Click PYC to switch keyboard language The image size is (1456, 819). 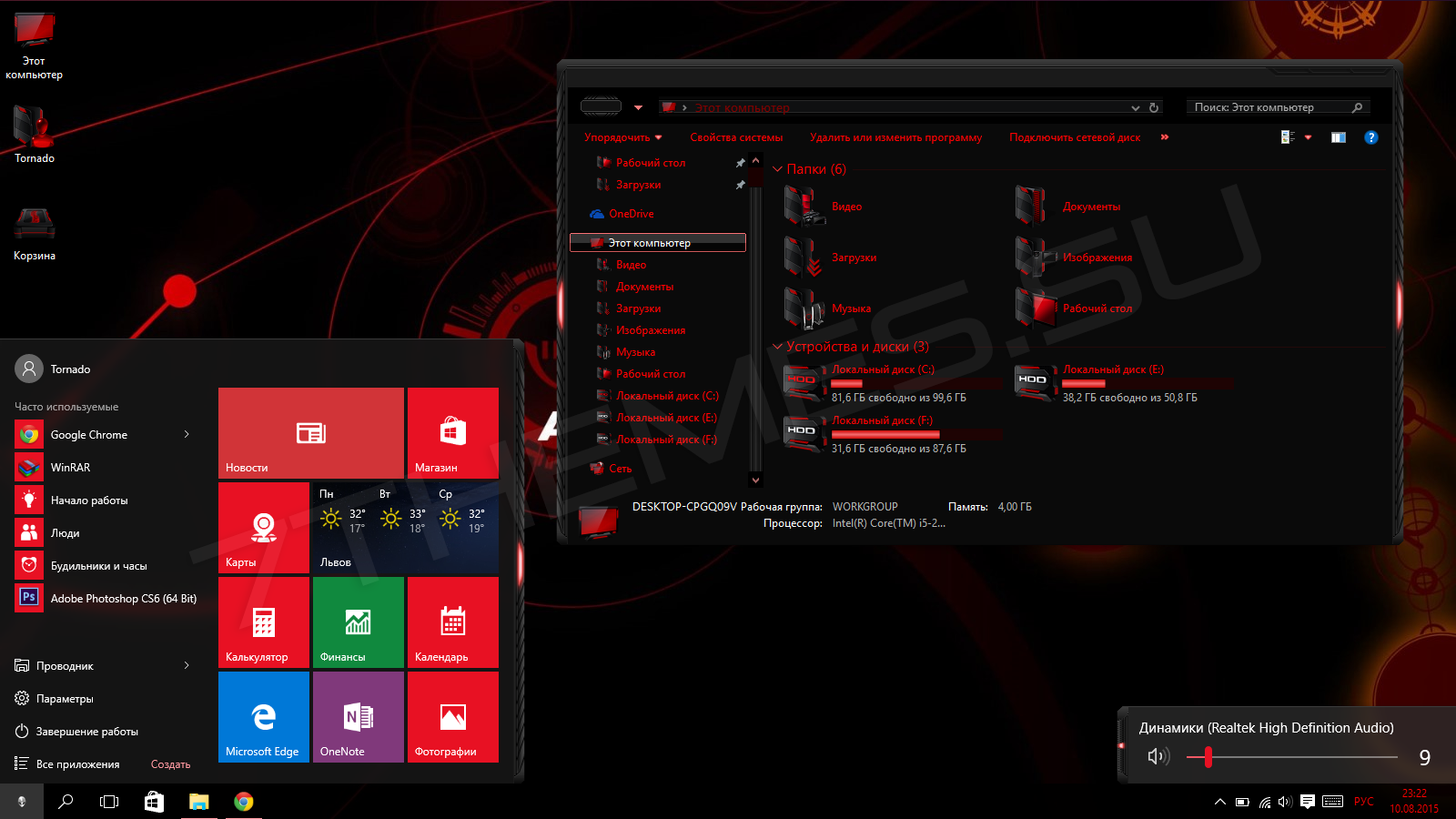click(x=1363, y=802)
